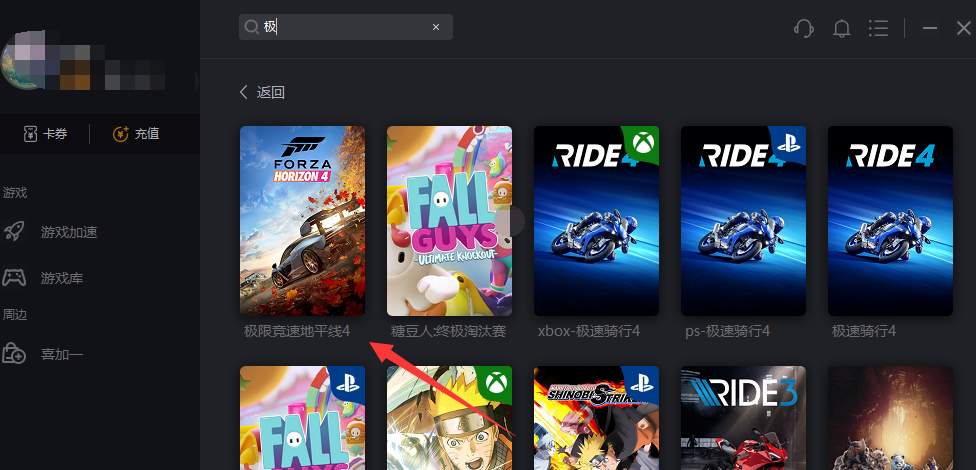
Task: Open the Xbox RIDE 4 cover
Action: coord(596,221)
